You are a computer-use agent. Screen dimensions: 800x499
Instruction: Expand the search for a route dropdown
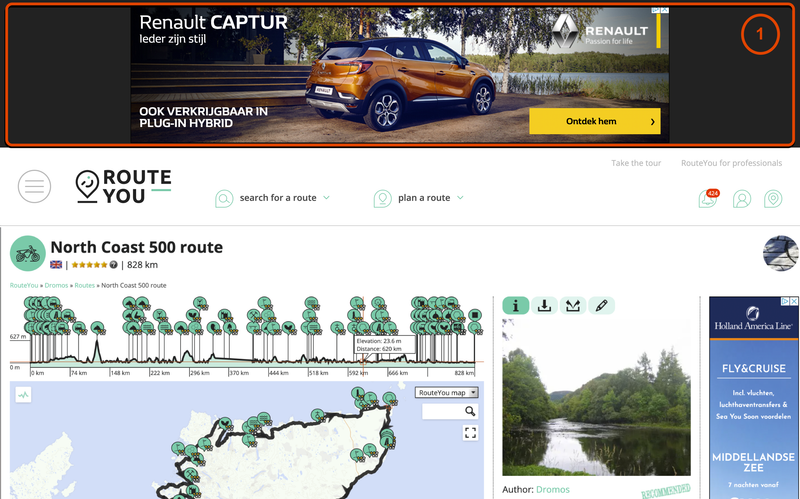pyautogui.click(x=327, y=197)
